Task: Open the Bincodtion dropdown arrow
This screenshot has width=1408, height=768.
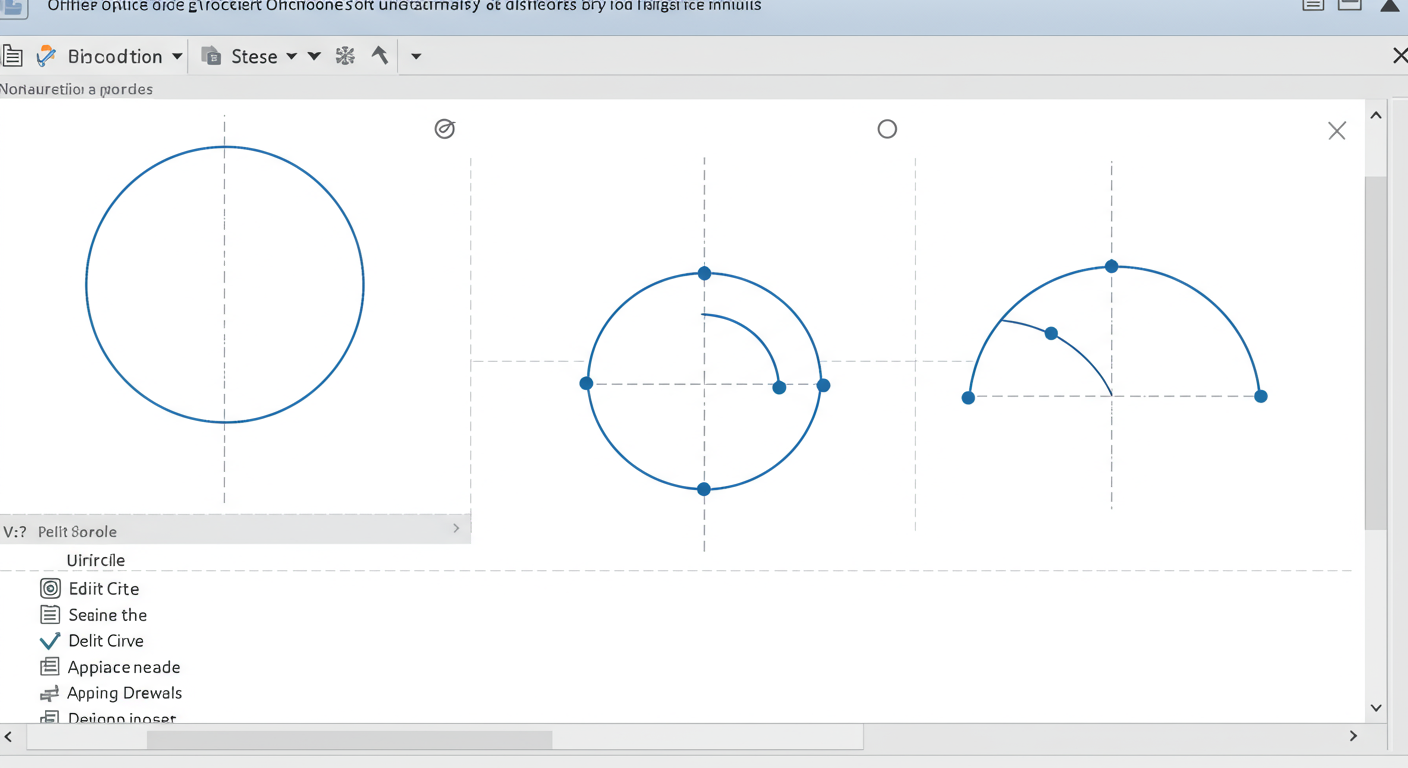Action: click(x=177, y=56)
